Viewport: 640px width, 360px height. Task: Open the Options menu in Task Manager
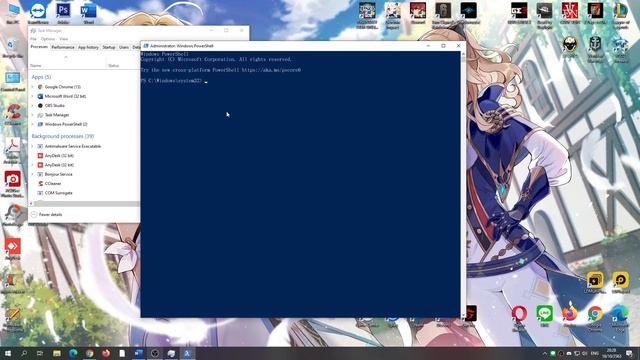pyautogui.click(x=48, y=39)
